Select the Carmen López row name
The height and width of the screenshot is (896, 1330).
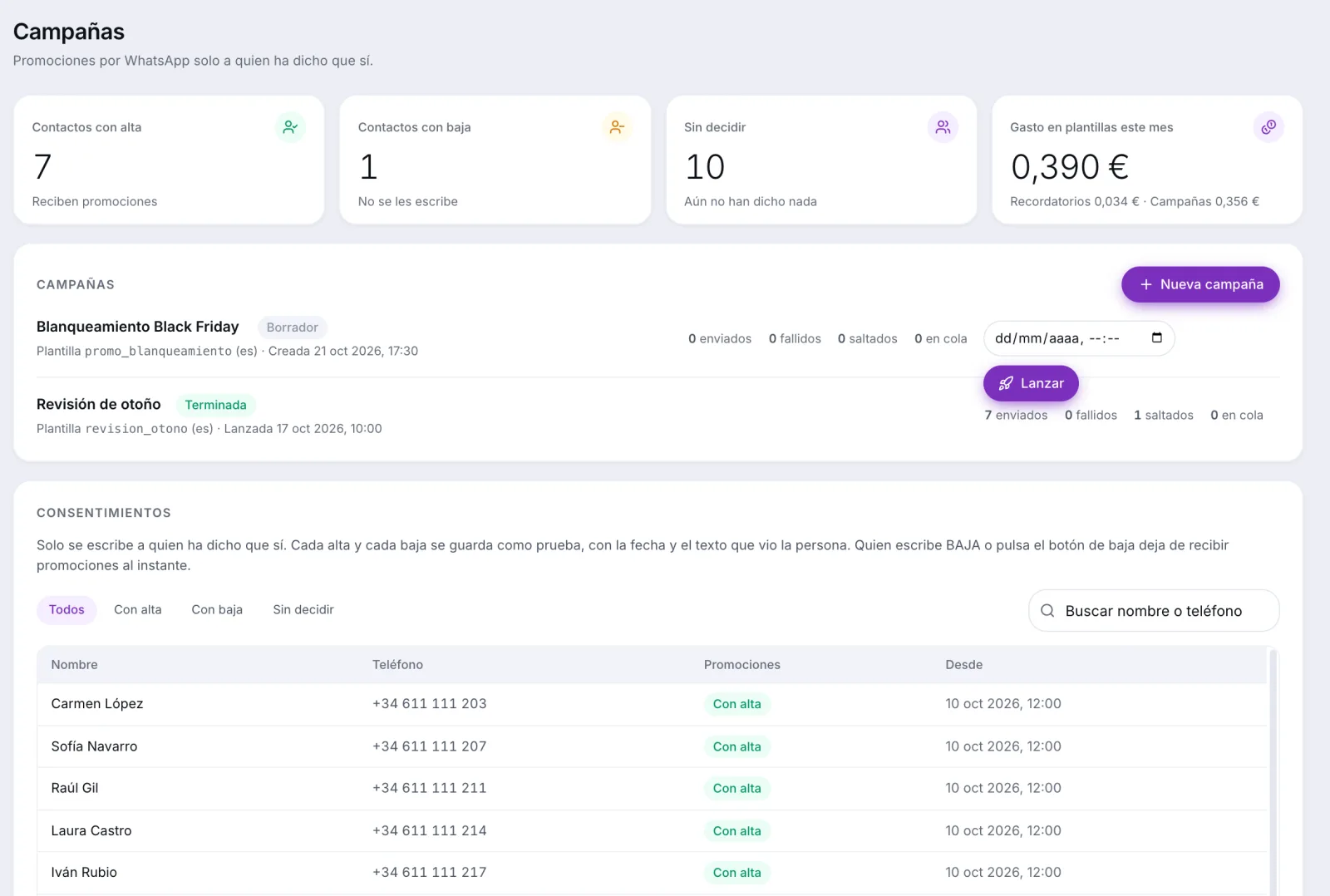click(x=97, y=704)
